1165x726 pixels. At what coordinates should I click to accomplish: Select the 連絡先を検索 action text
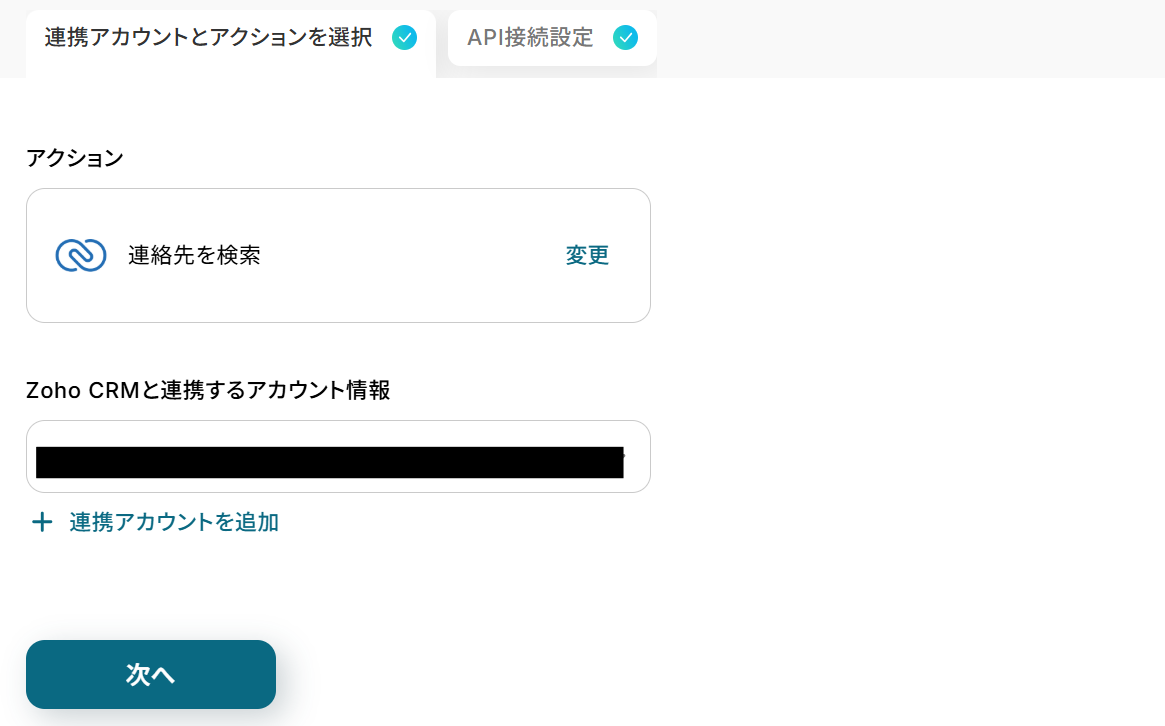[x=194, y=256]
